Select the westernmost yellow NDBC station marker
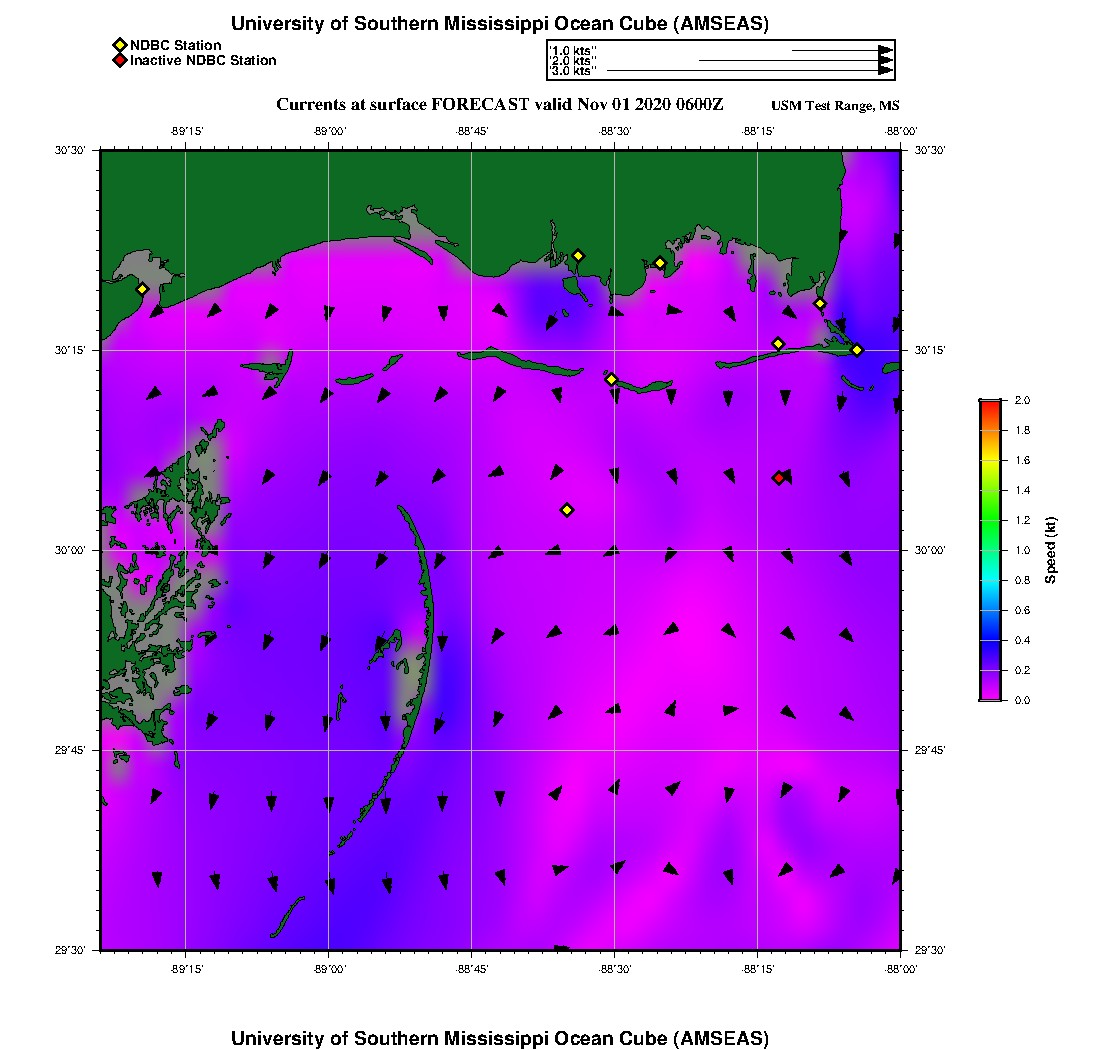Image resolution: width=1100 pixels, height=1050 pixels. (x=142, y=289)
